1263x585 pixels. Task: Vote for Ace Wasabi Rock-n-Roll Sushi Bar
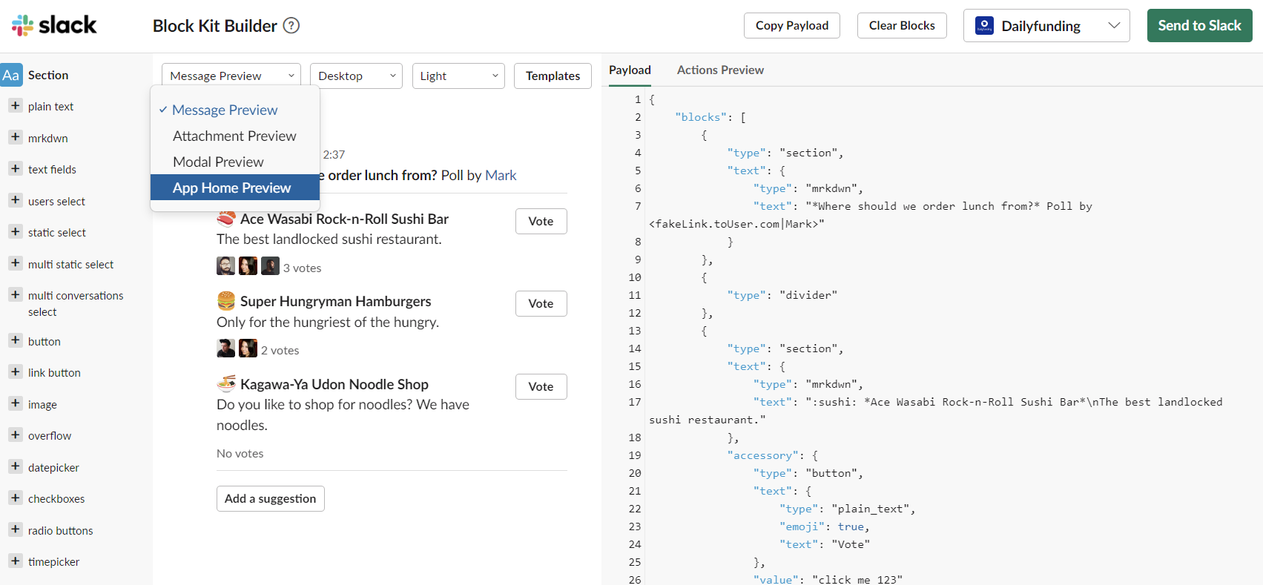point(541,221)
